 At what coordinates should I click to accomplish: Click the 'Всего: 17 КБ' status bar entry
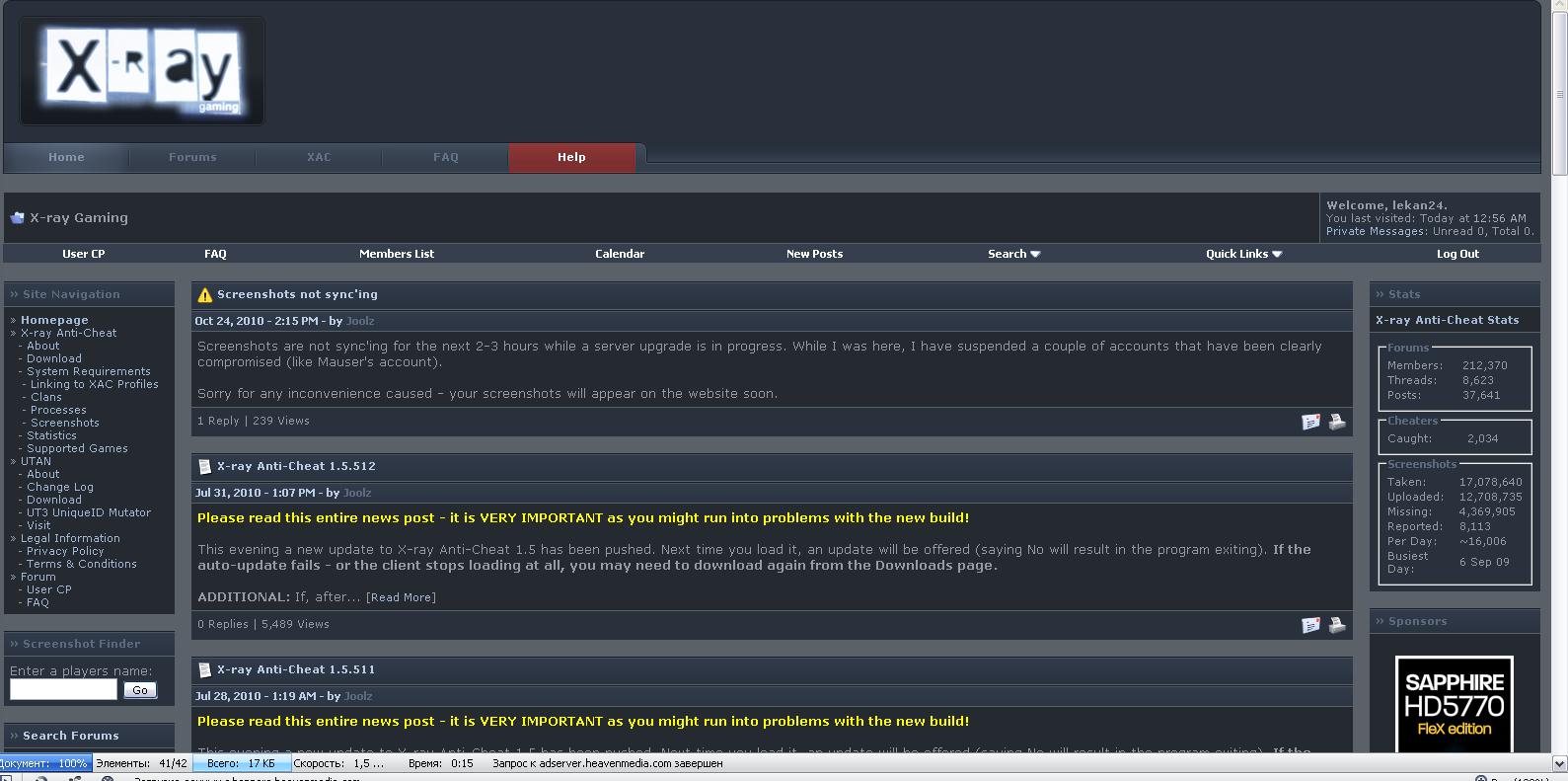pos(242,763)
